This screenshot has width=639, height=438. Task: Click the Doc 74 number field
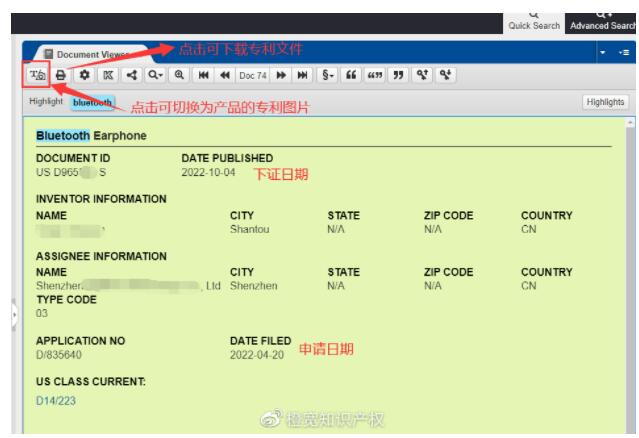(253, 75)
